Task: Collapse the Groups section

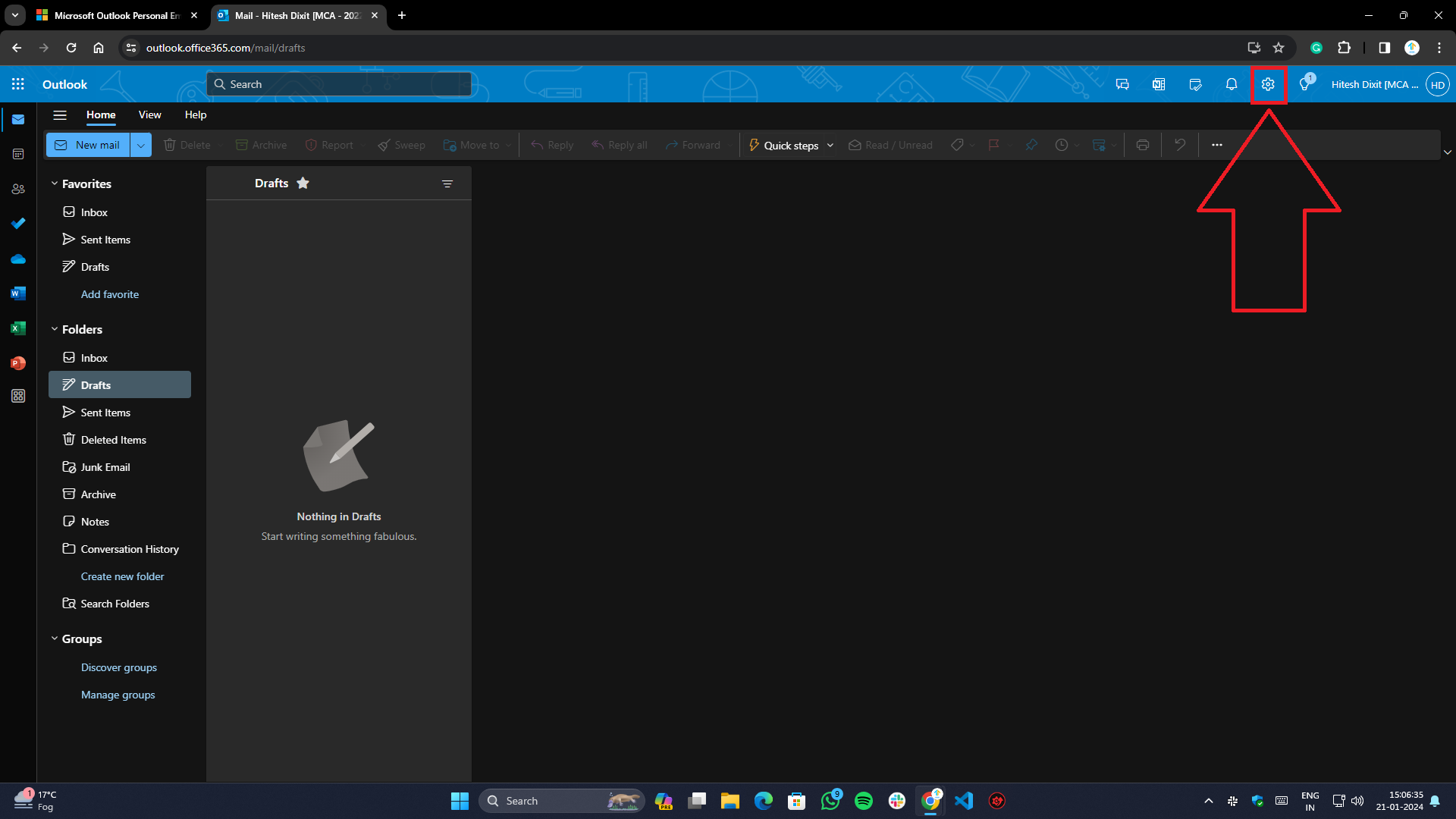Action: point(54,639)
